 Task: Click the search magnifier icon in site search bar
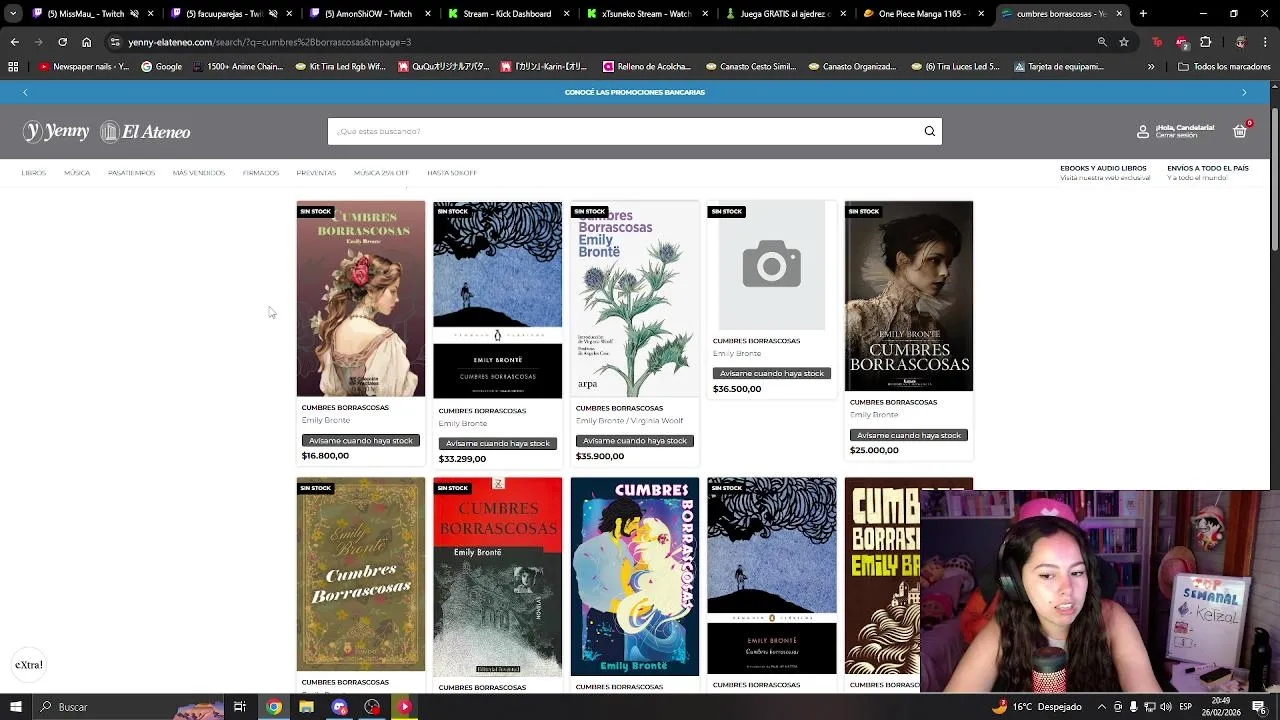(929, 131)
